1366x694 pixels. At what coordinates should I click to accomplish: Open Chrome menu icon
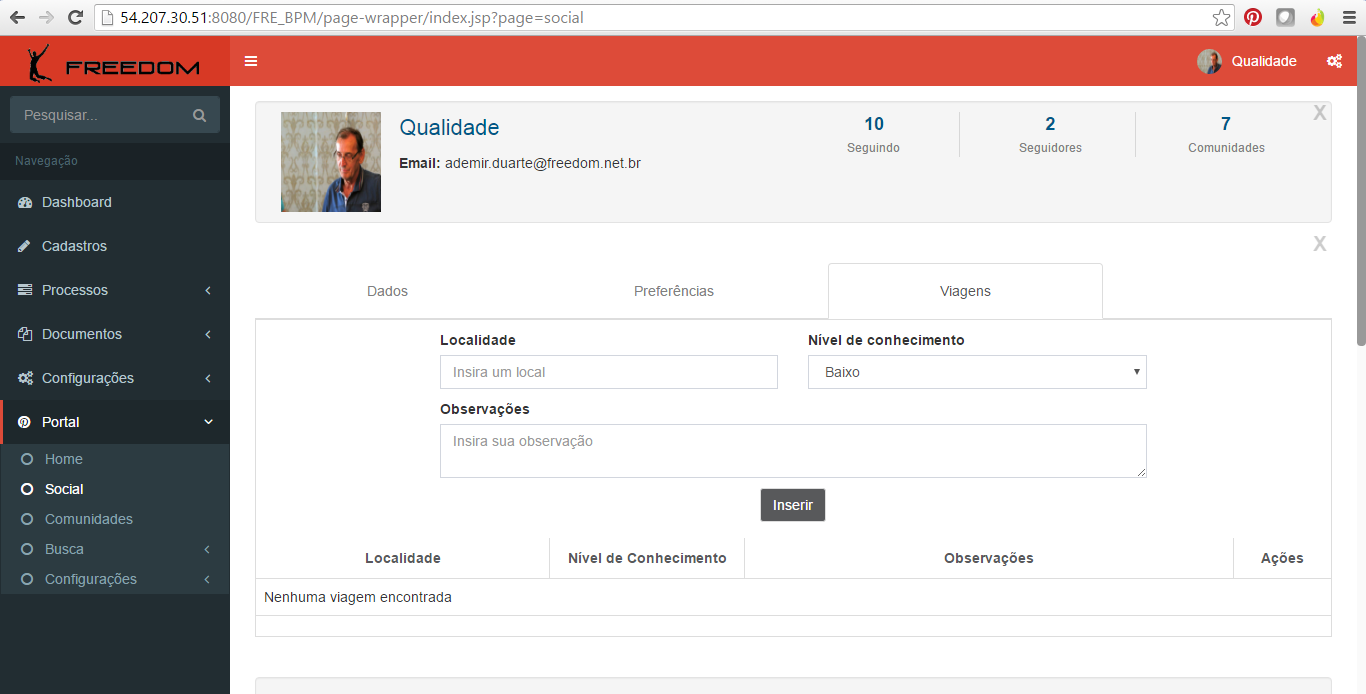(x=1349, y=17)
